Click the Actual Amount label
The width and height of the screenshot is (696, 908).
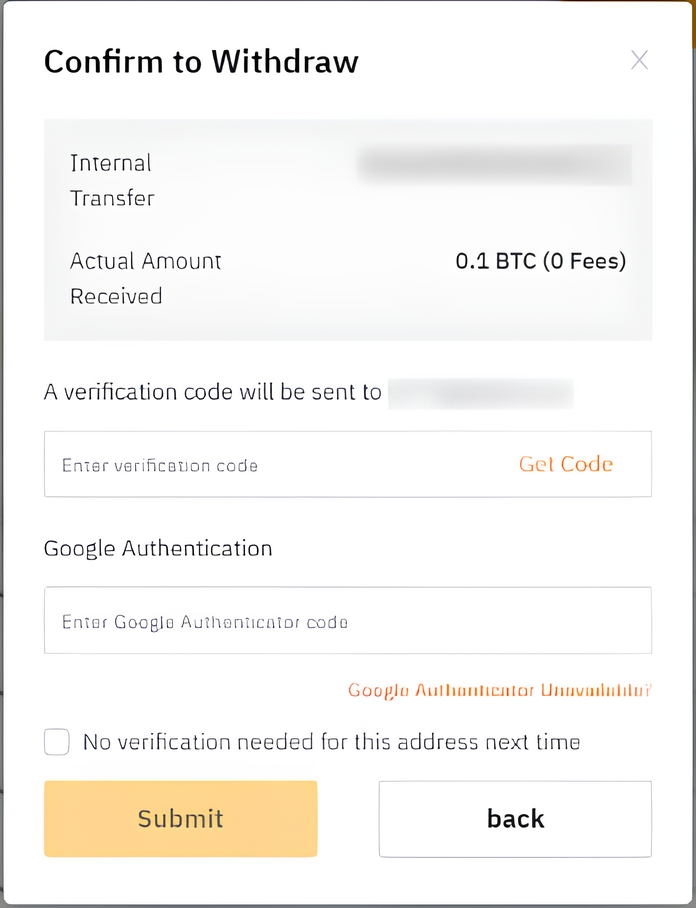pos(145,261)
